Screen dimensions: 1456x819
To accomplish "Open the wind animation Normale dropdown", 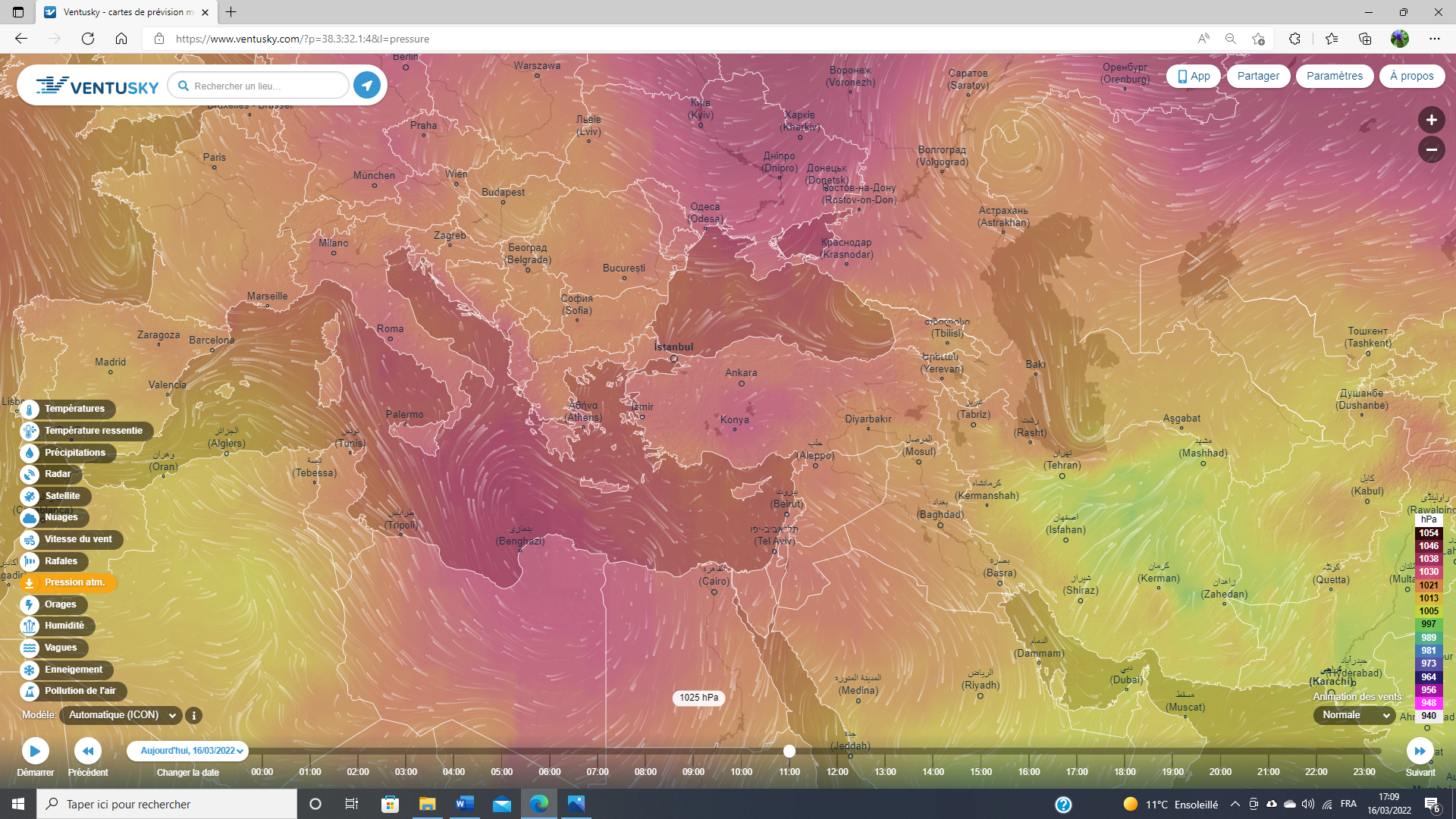I will tap(1354, 716).
